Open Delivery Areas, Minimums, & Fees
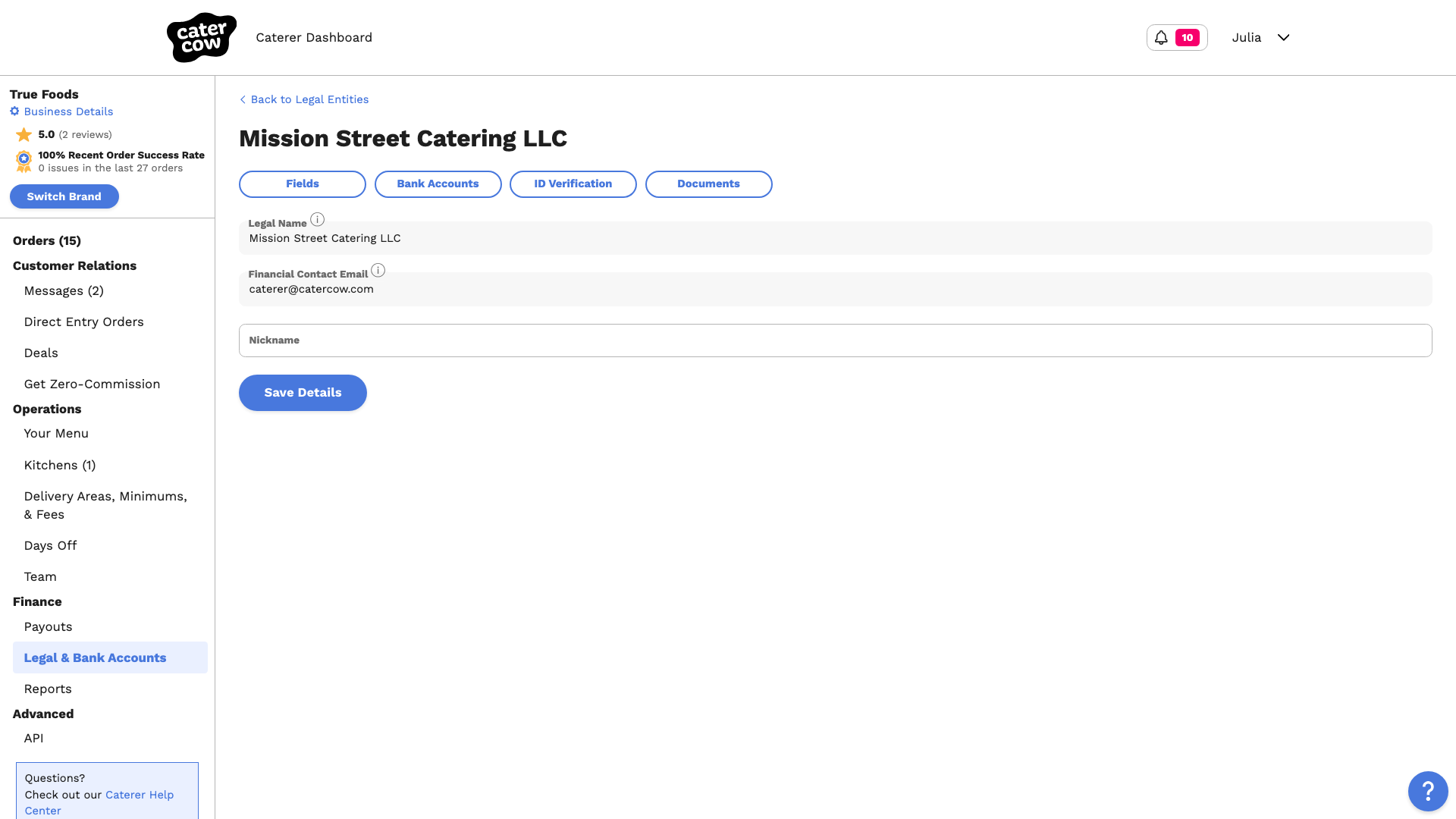Screen dimensions: 1456x819 105,506
